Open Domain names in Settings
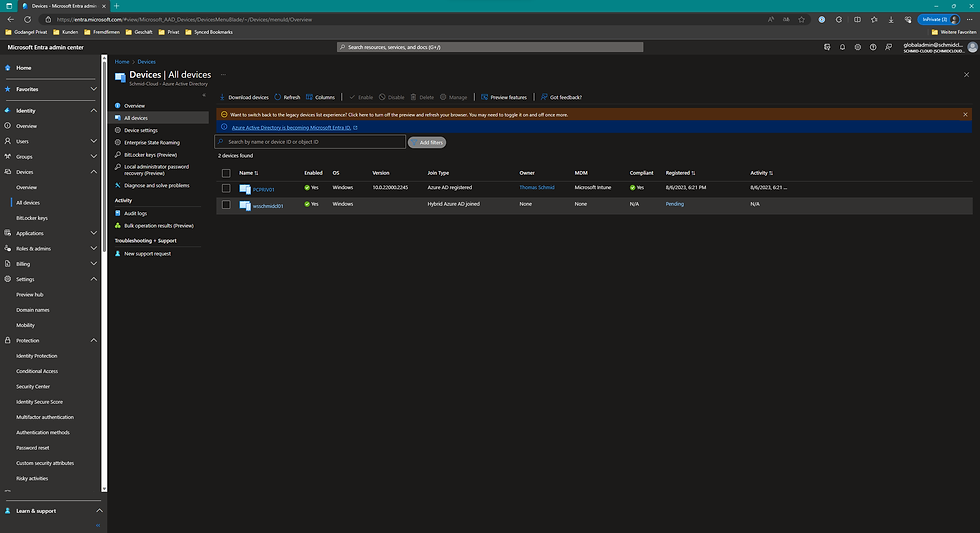 coord(32,310)
